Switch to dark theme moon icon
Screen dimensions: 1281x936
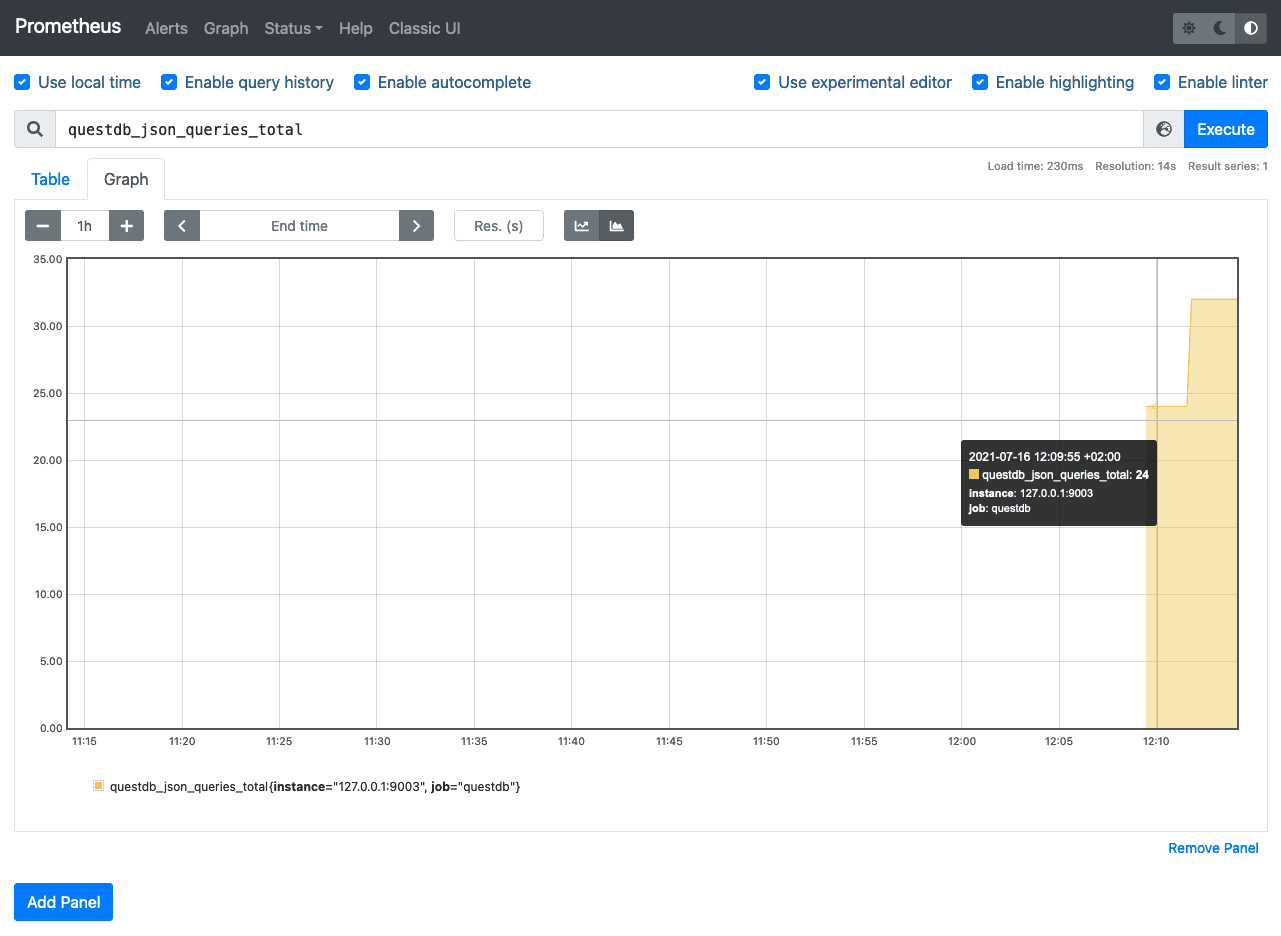pos(1220,28)
